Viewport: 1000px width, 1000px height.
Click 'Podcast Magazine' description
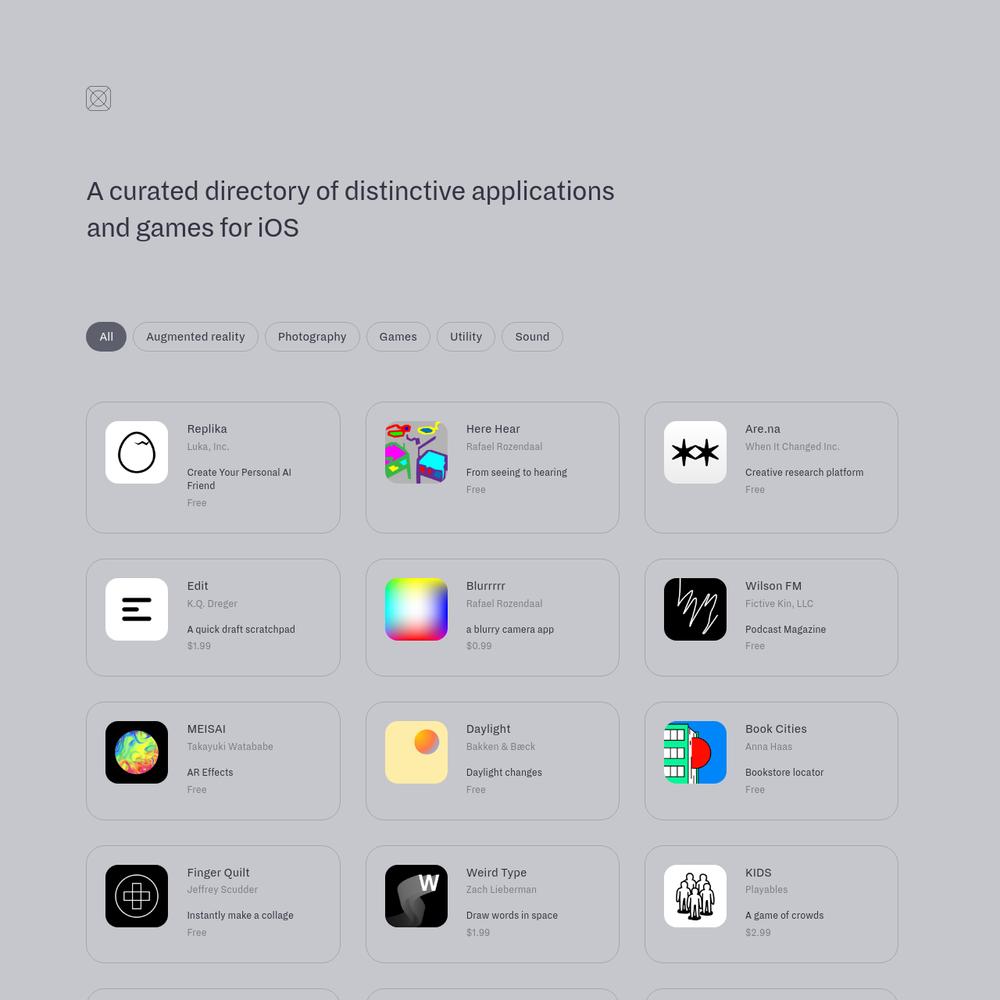point(785,629)
